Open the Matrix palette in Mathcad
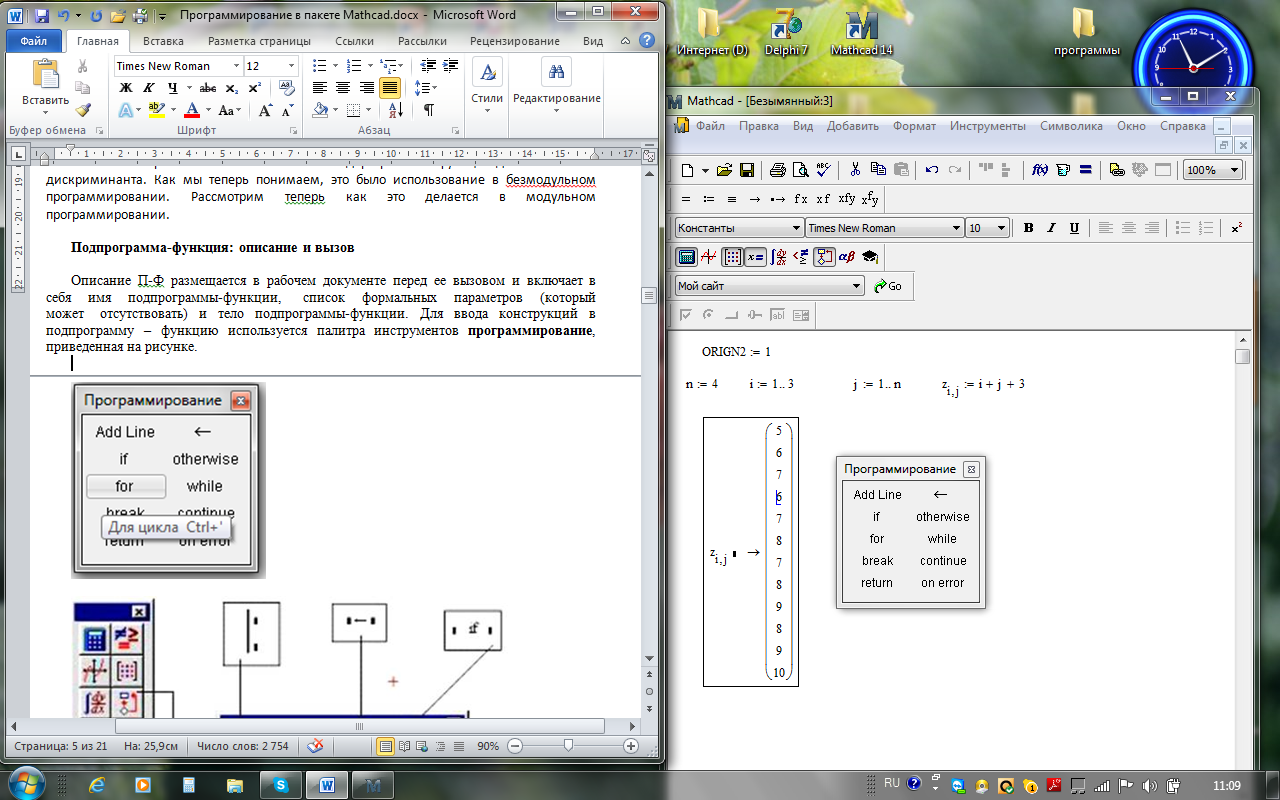The height and width of the screenshot is (800, 1280). (x=732, y=257)
